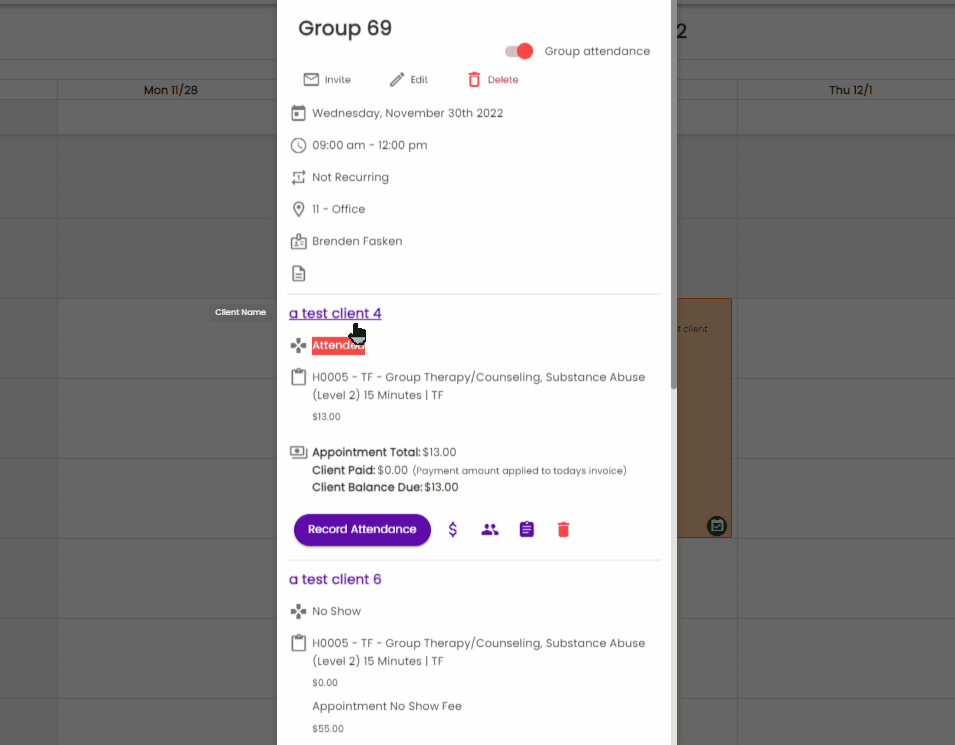Screen dimensions: 955x745
Task: Click the purple dollar sign payment icon
Action: (453, 530)
